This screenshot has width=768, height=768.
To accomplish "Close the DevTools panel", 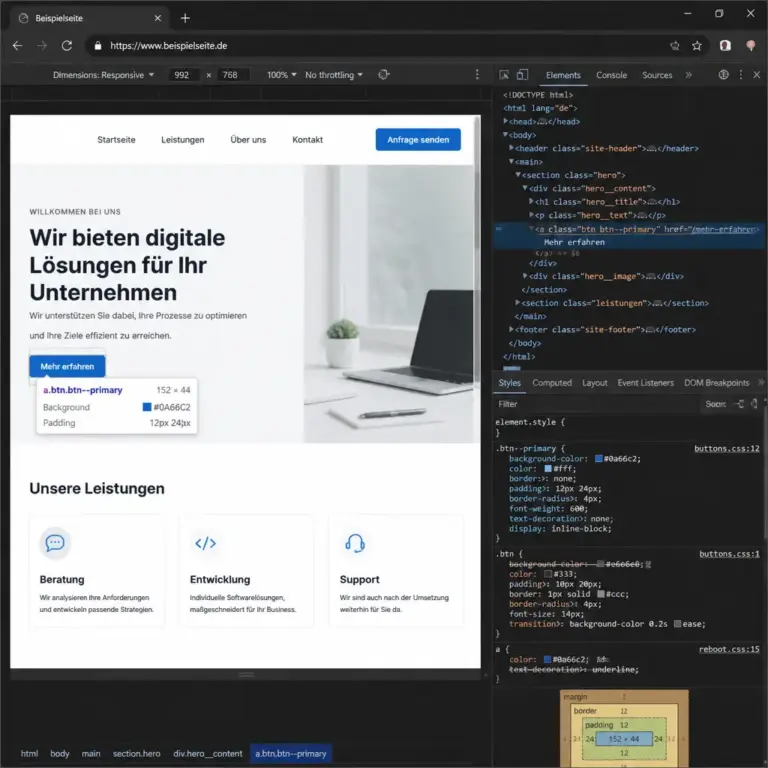I will click(x=757, y=74).
